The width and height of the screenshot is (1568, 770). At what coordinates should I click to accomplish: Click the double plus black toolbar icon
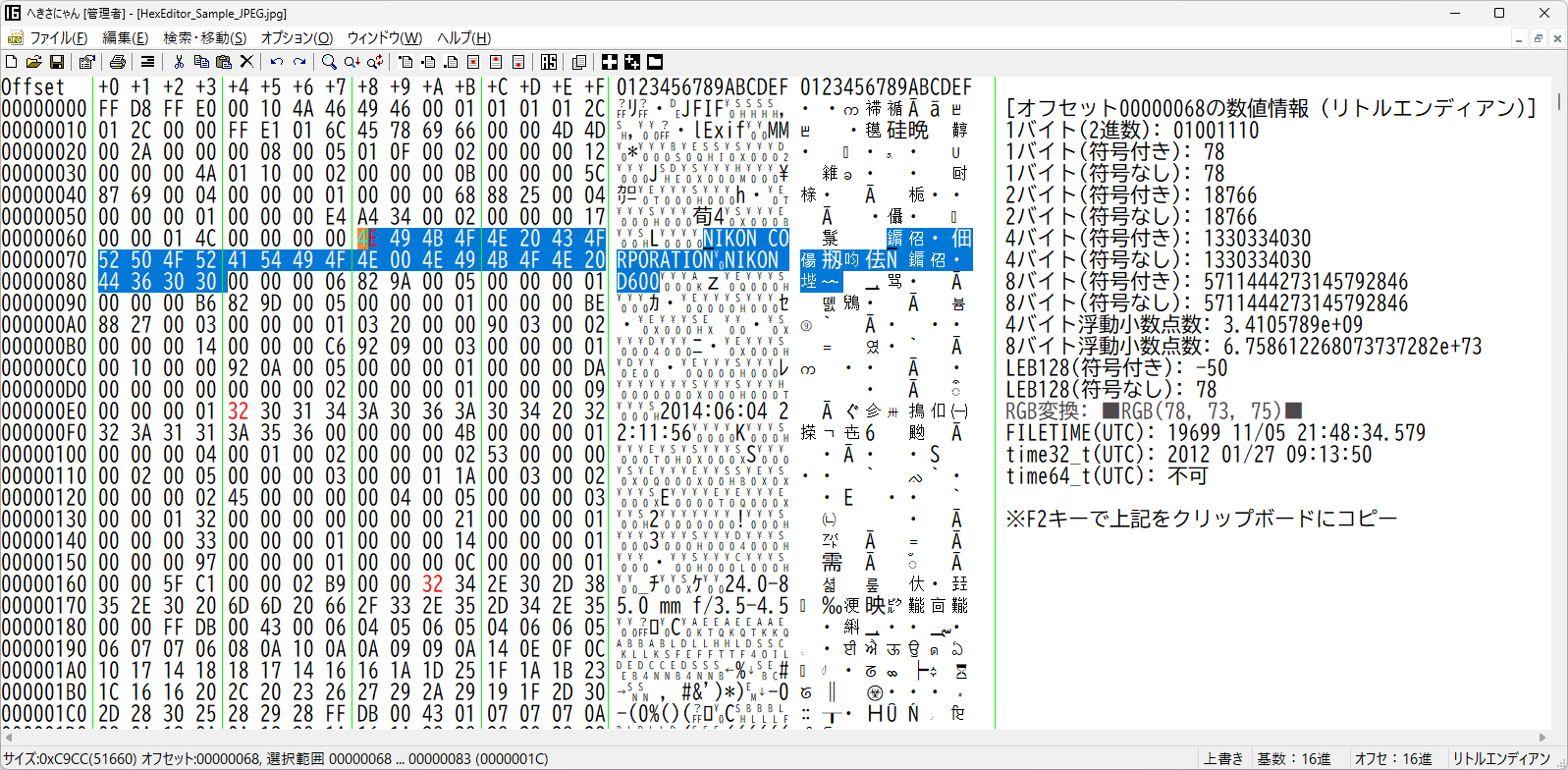pyautogui.click(x=632, y=62)
